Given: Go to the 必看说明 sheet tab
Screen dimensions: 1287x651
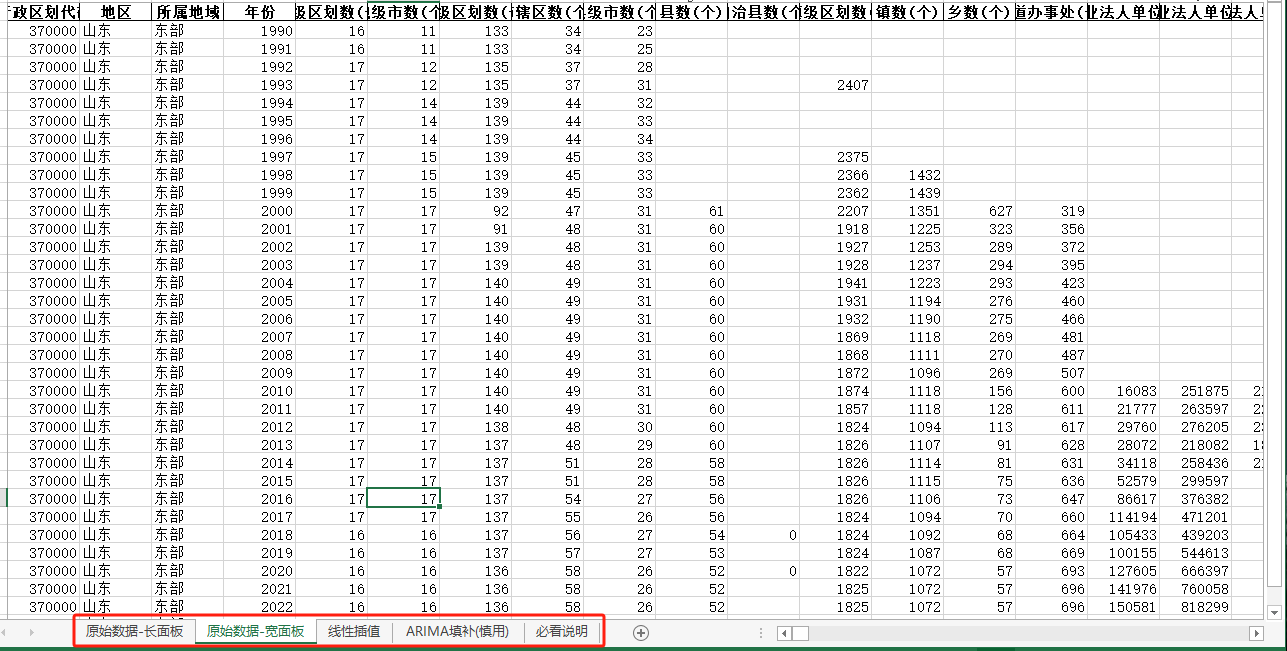Looking at the screenshot, I should tap(561, 632).
